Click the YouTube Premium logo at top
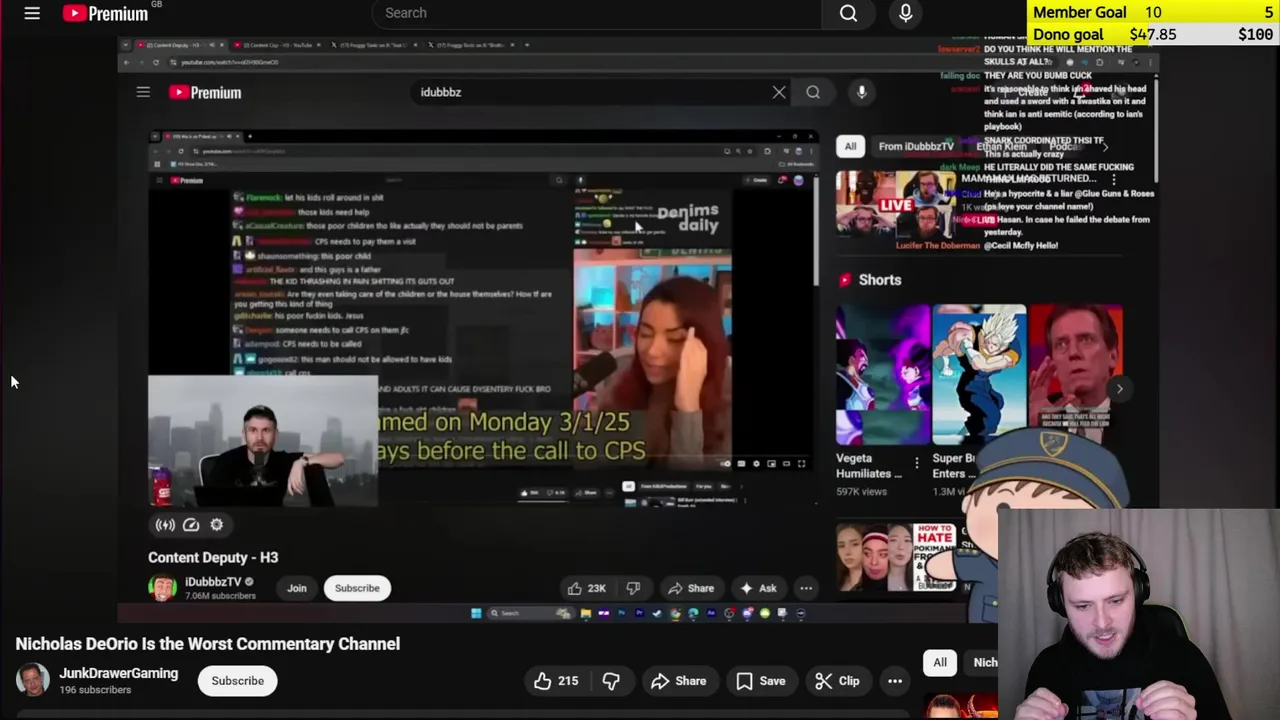 click(105, 13)
